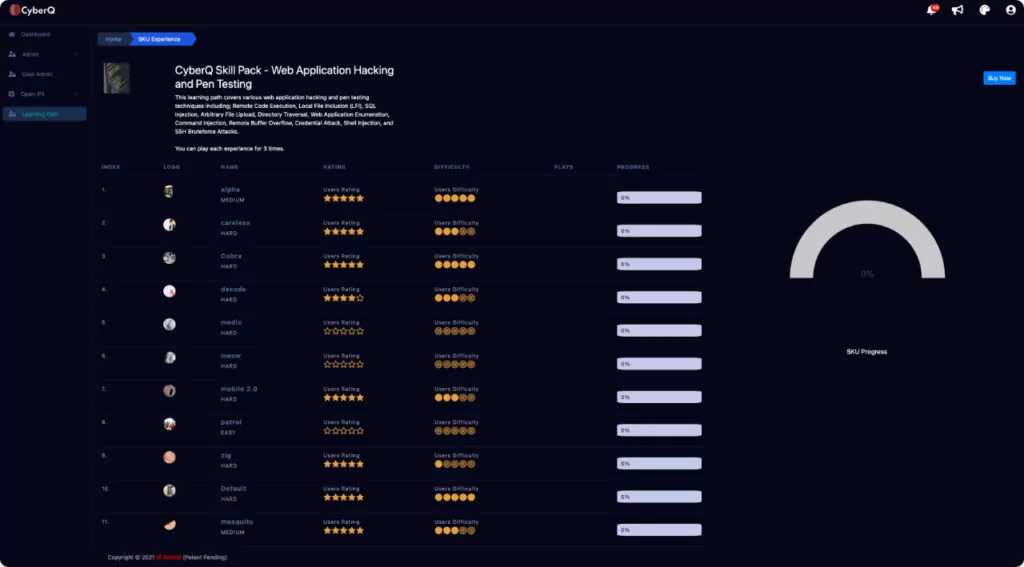1024x567 pixels.
Task: Click the HARD label under zig
Action: (229, 466)
